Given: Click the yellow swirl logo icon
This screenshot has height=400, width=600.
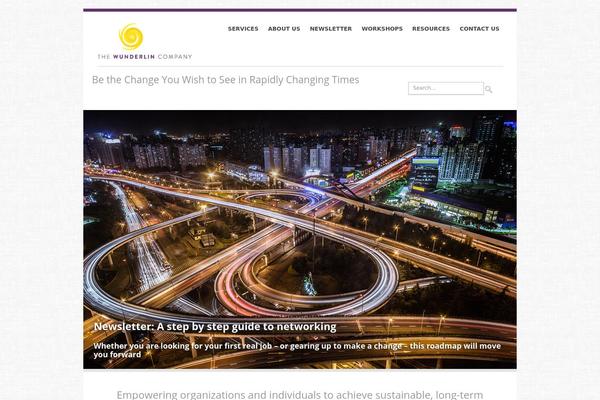Looking at the screenshot, I should click(x=131, y=37).
